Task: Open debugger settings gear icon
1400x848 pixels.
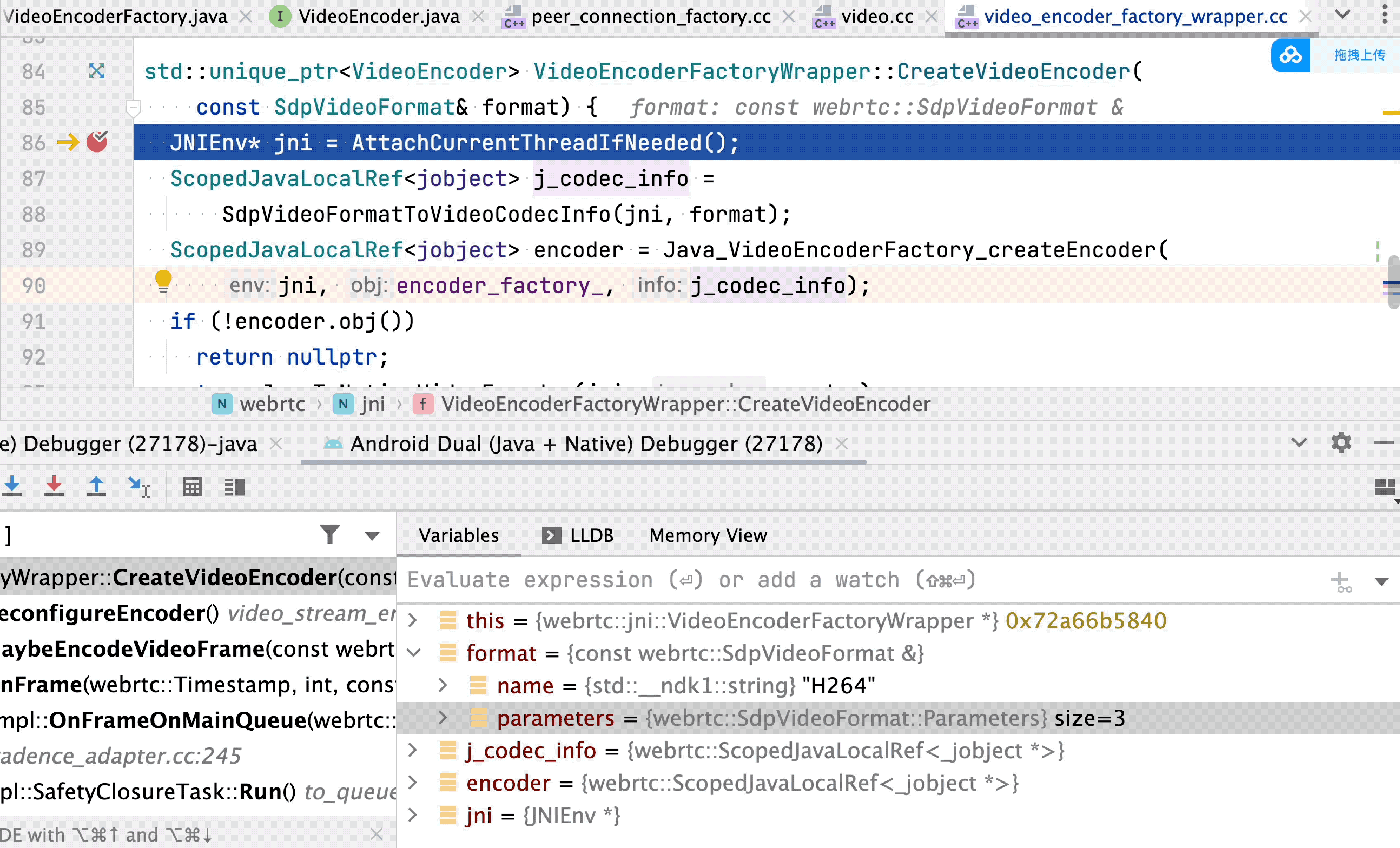Action: [x=1341, y=442]
